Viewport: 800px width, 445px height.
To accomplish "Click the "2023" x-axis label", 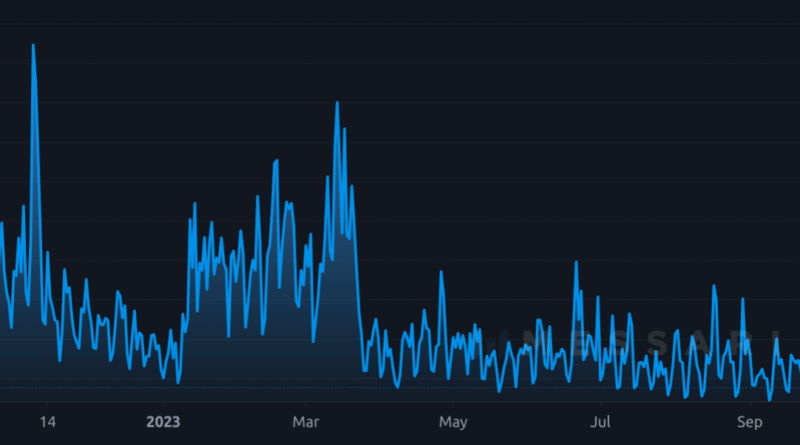I will (162, 421).
